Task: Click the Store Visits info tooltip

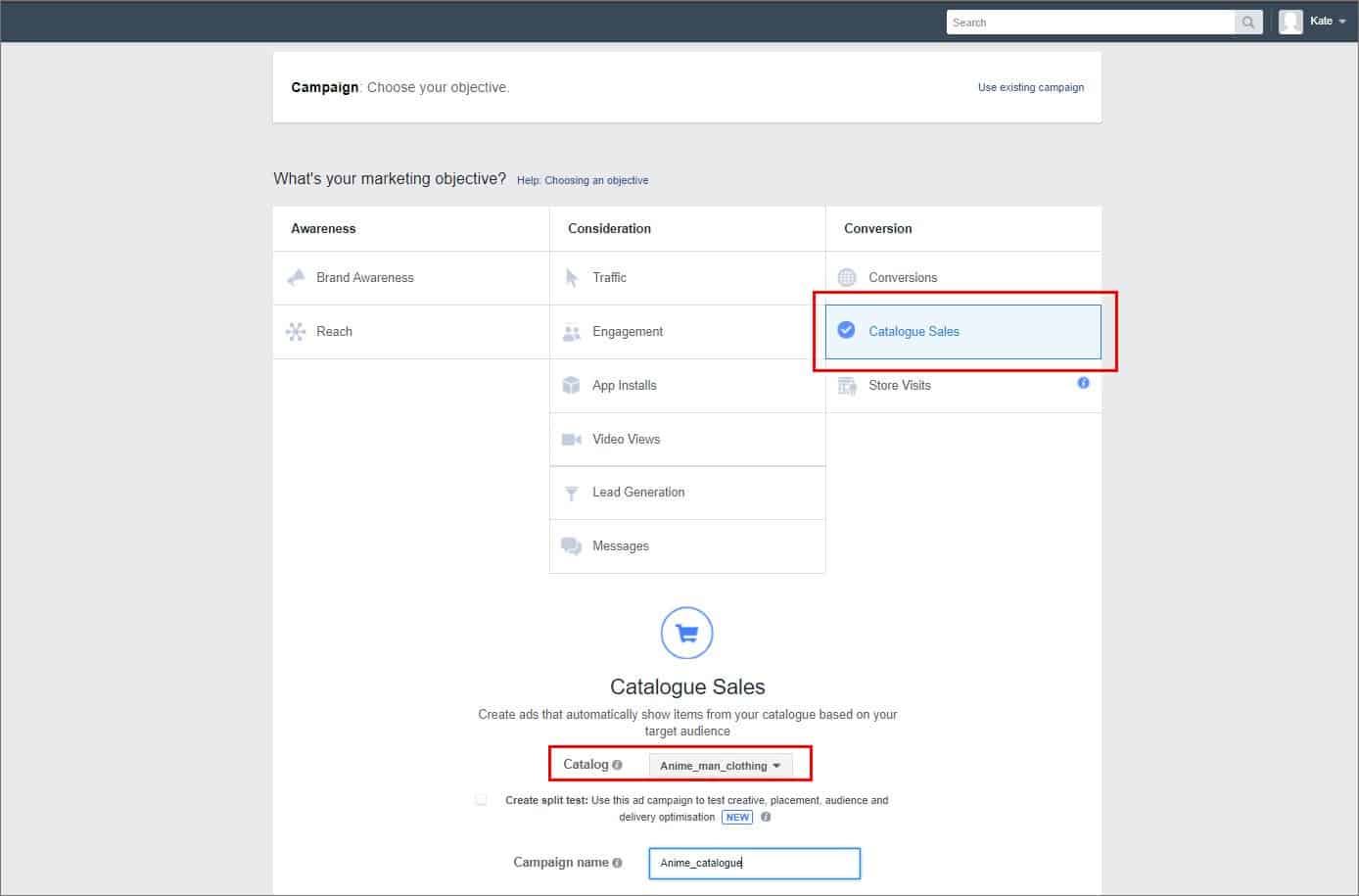Action: pyautogui.click(x=1083, y=383)
